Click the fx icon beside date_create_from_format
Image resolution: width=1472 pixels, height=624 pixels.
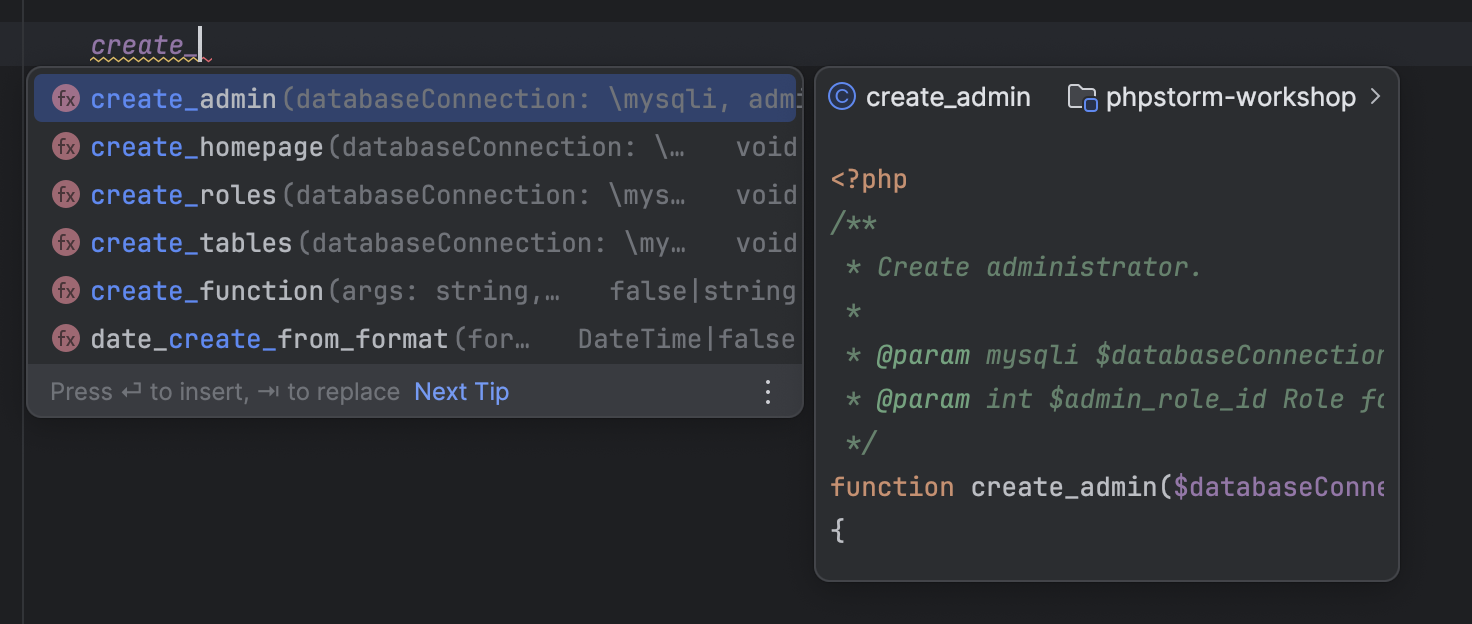click(x=65, y=338)
